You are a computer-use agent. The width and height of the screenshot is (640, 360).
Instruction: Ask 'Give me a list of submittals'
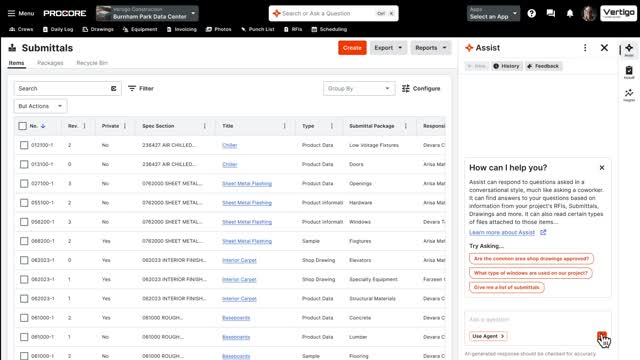[507, 287]
